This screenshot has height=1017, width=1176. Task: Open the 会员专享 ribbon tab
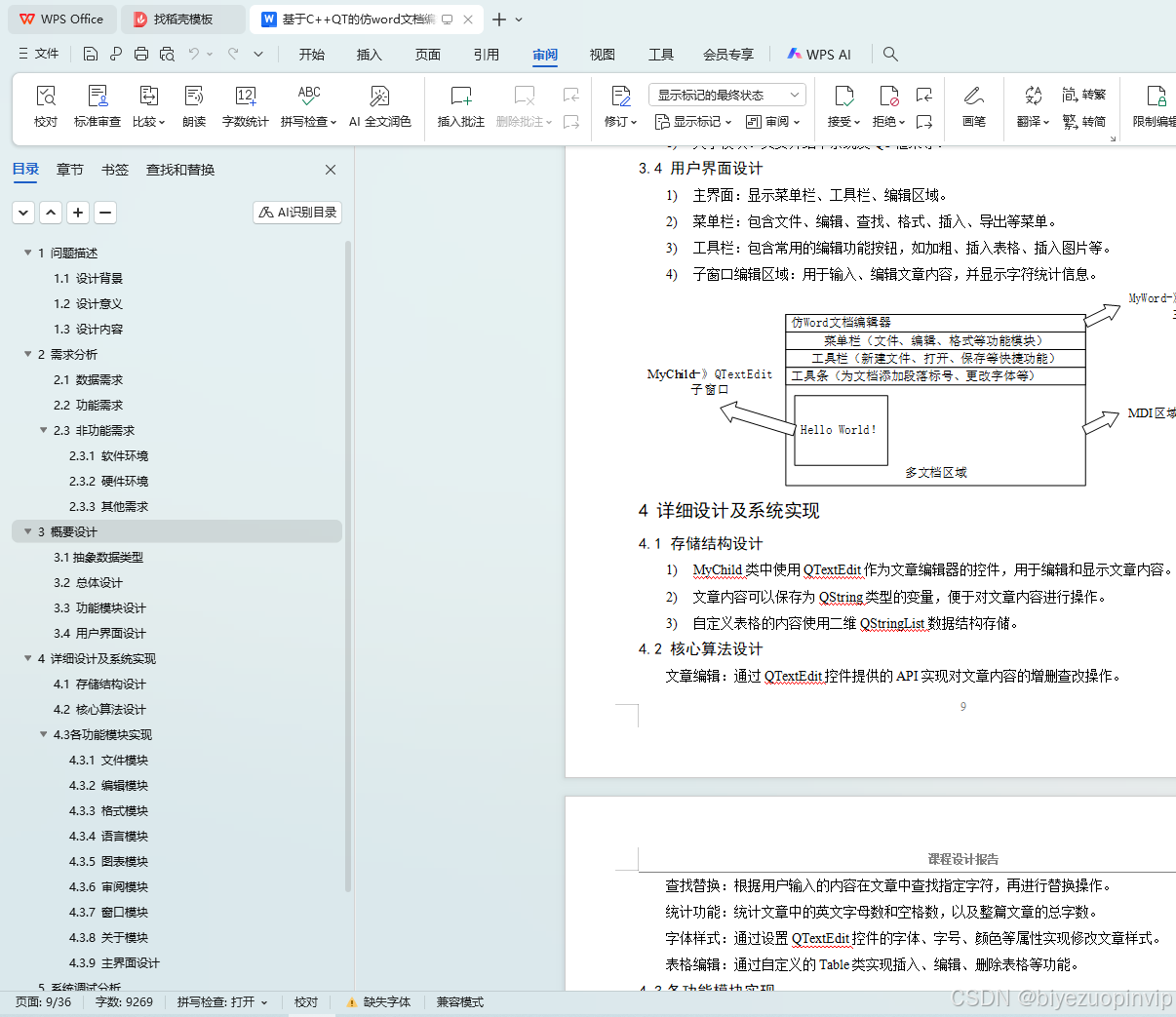[728, 55]
